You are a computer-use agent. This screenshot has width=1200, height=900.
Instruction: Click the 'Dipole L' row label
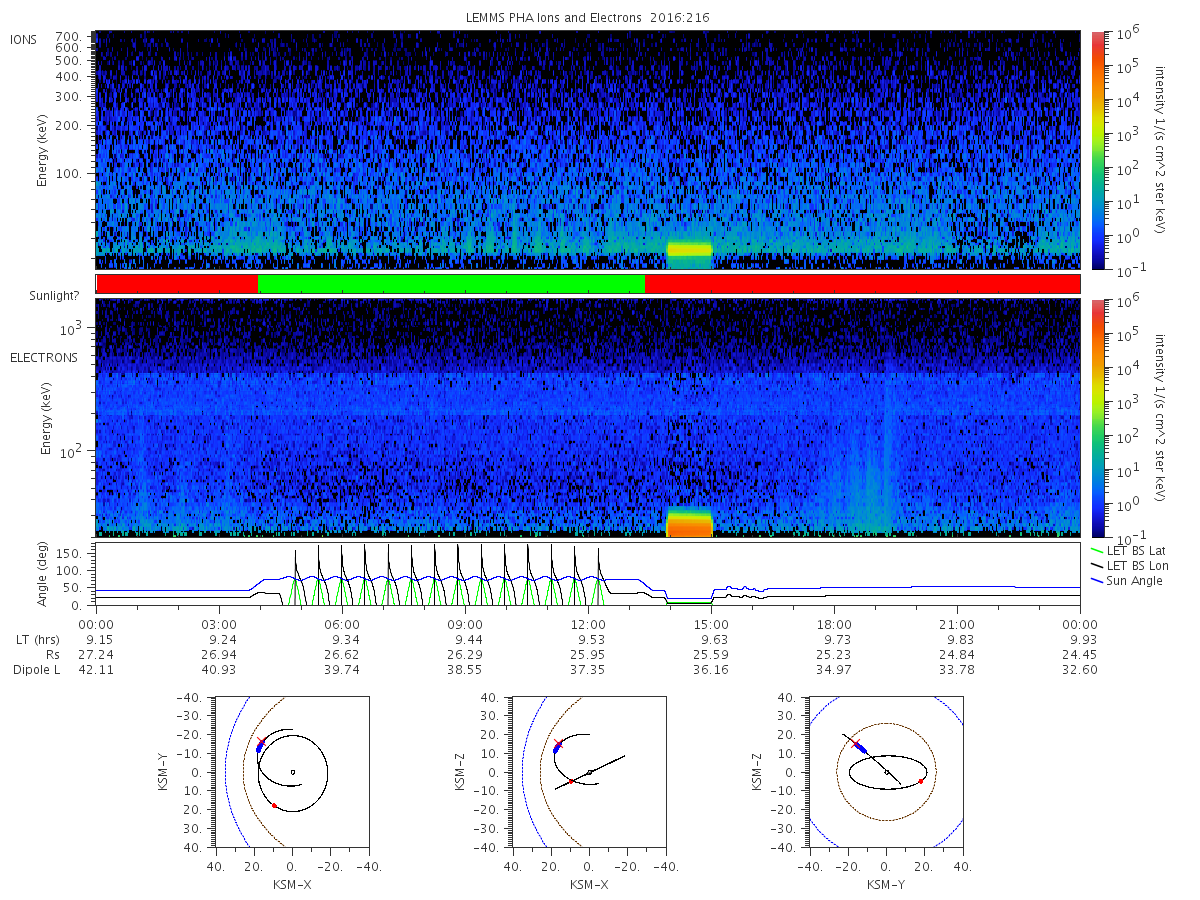36,670
